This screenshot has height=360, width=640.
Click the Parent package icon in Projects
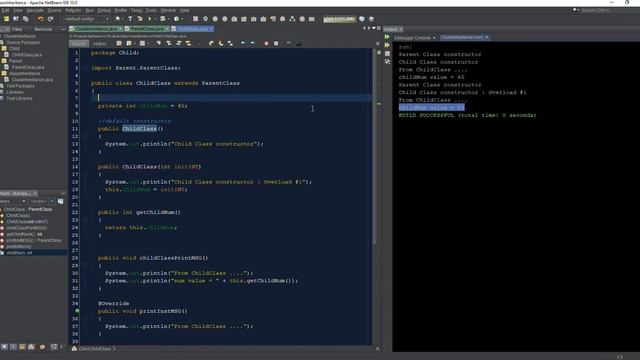pos(4,61)
